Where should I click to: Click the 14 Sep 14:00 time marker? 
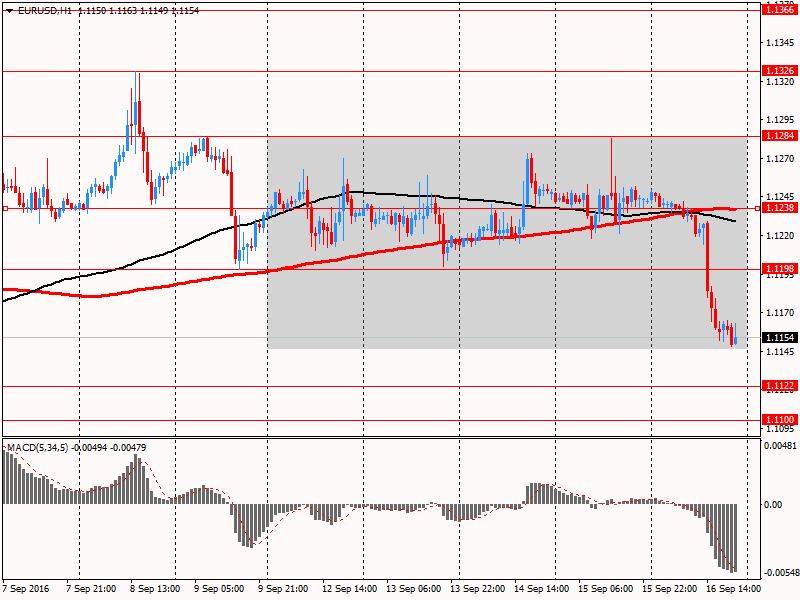coord(542,589)
